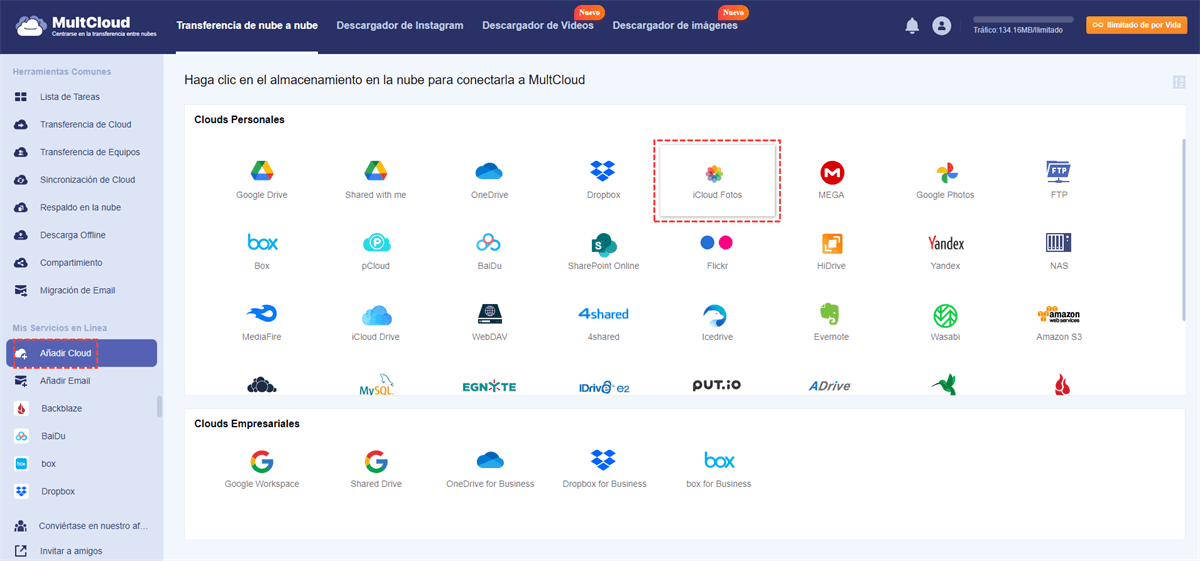This screenshot has height=561, width=1200.
Task: Select MediaFire cloud
Action: click(261, 322)
